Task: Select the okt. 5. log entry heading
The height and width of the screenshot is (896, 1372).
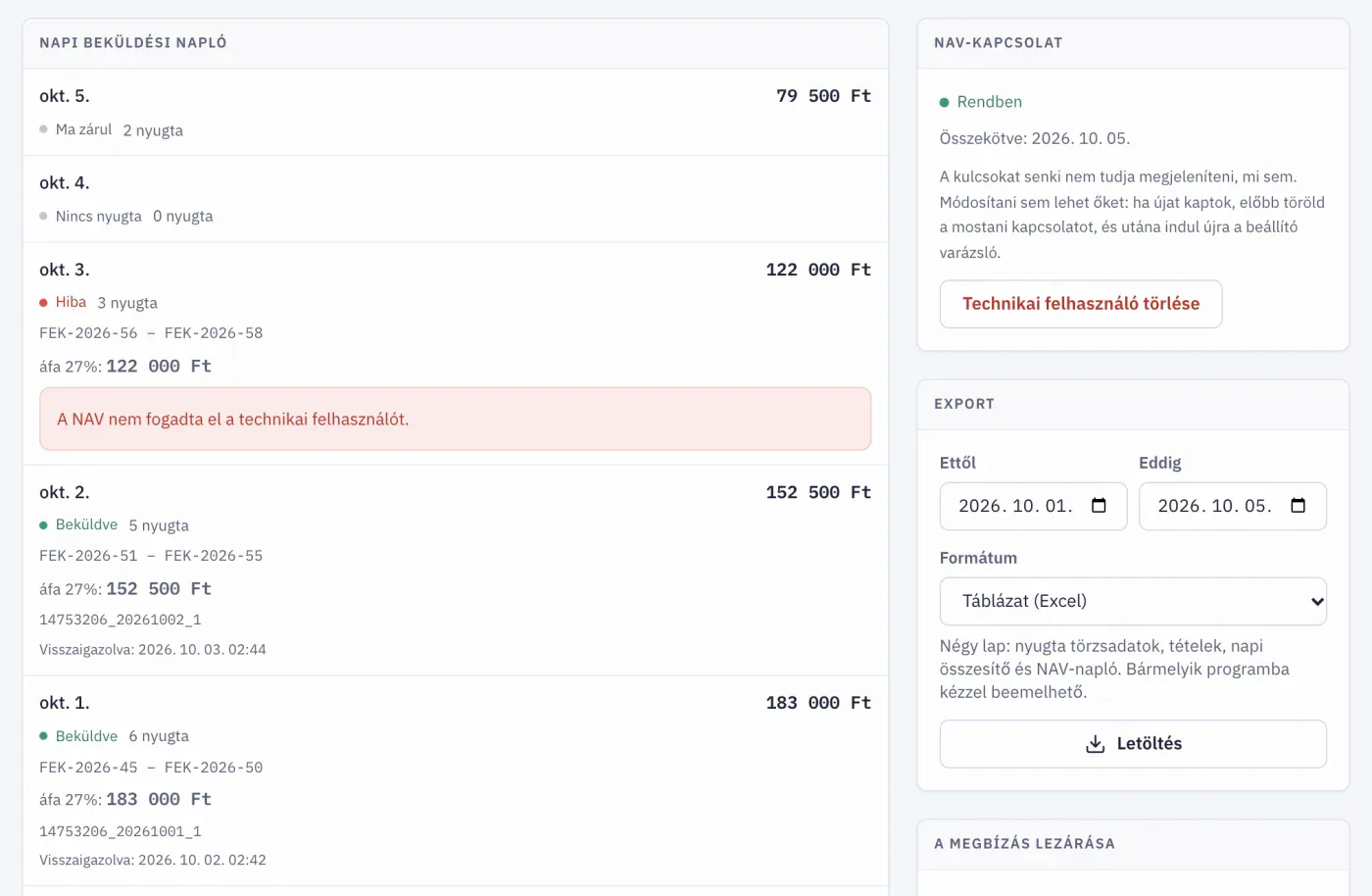Action: click(x=65, y=96)
